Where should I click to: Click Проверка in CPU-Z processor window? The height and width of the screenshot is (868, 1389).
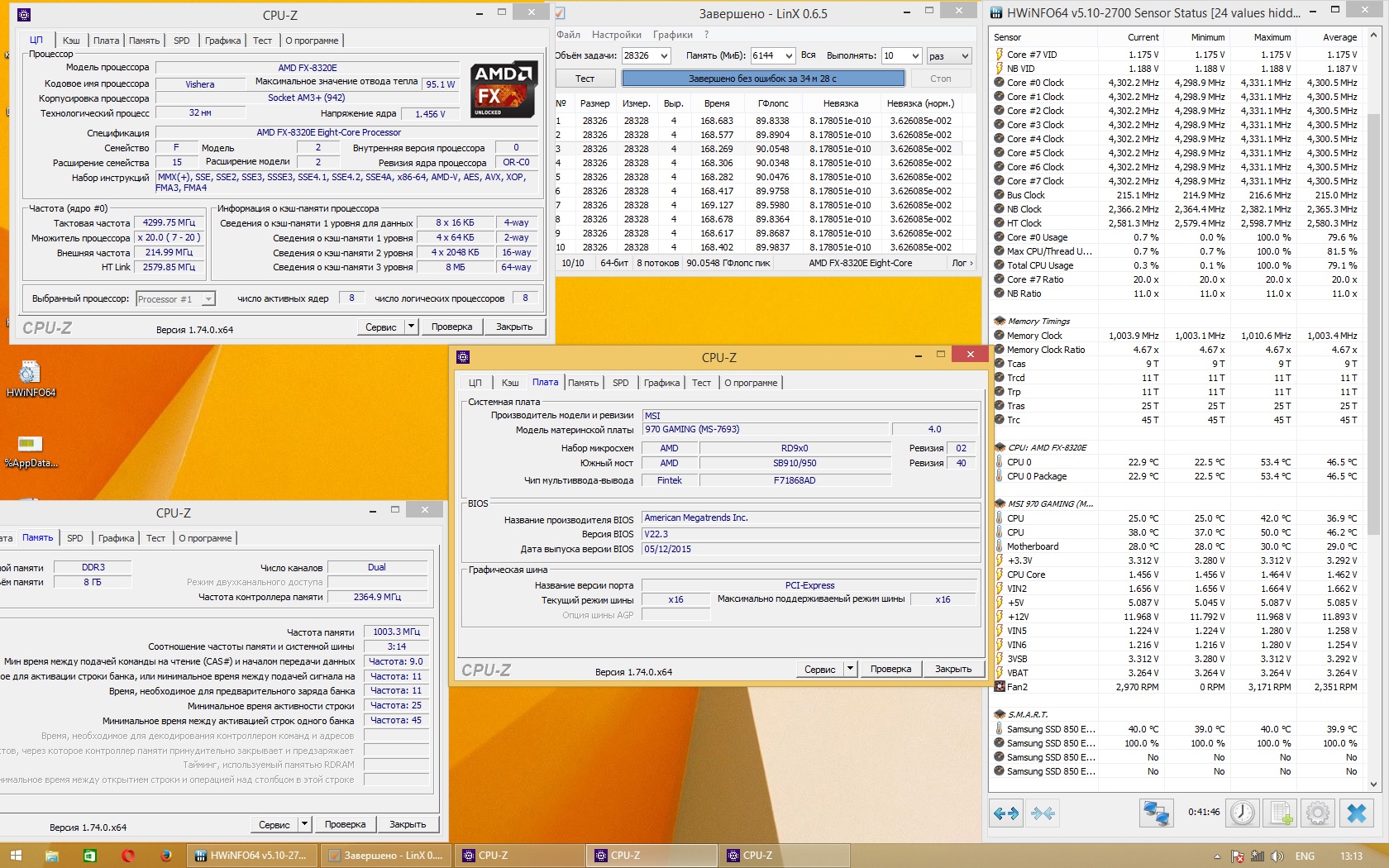451,327
